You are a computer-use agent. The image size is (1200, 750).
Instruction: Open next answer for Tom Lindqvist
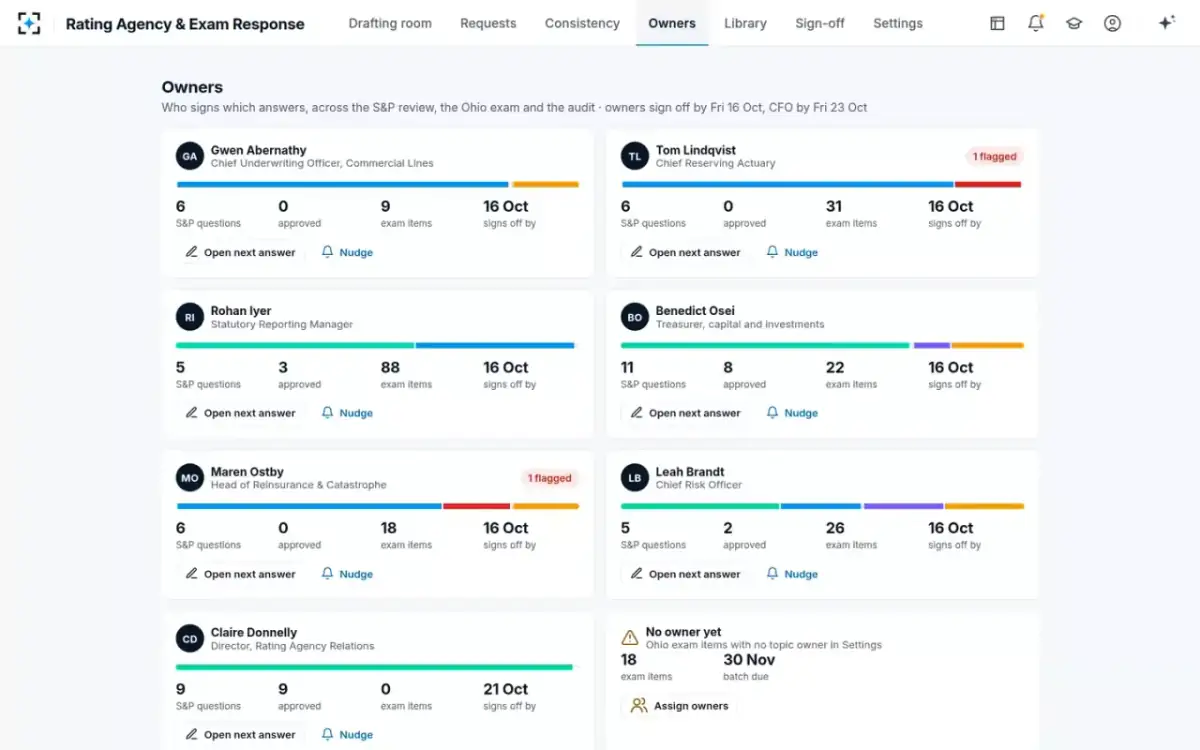pyautogui.click(x=685, y=253)
